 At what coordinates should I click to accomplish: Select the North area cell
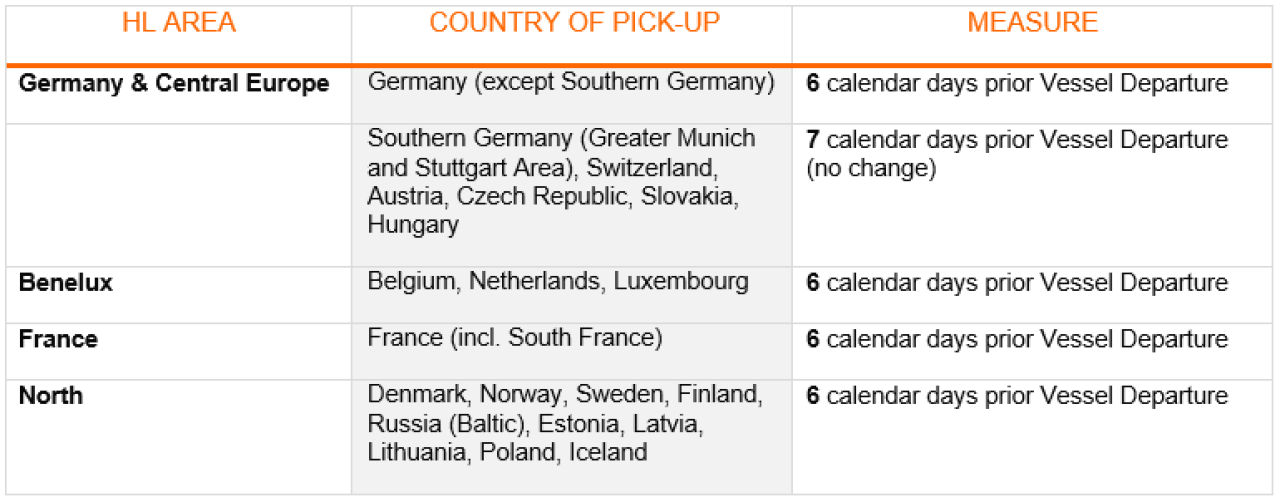(x=50, y=395)
